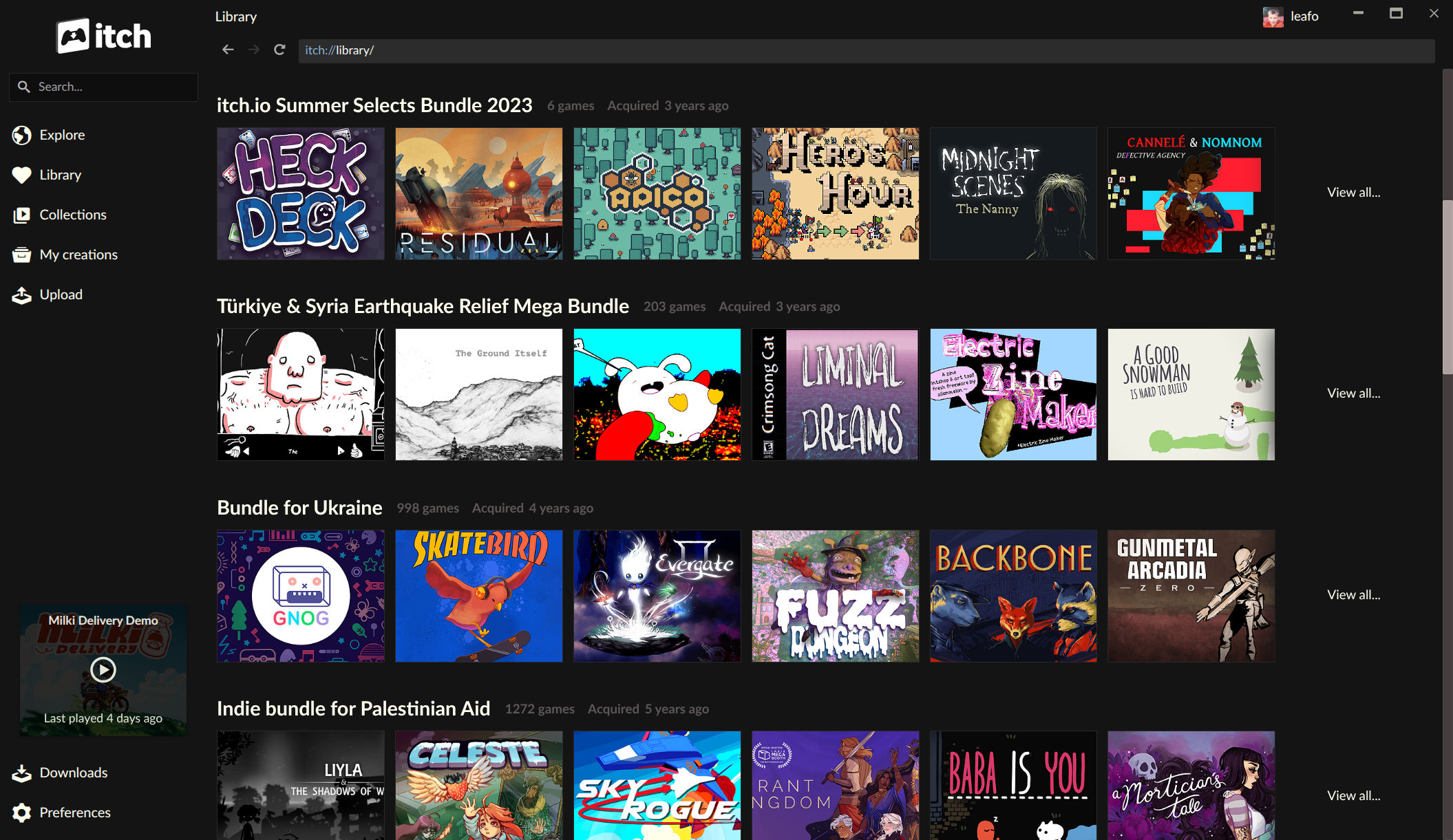View all Summer Selects Bundle games
This screenshot has width=1453, height=840.
(1353, 193)
